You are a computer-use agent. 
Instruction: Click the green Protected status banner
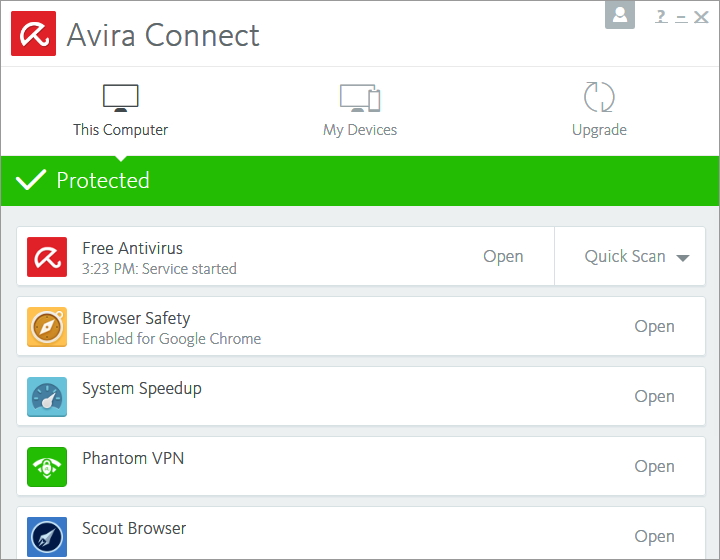pos(360,181)
